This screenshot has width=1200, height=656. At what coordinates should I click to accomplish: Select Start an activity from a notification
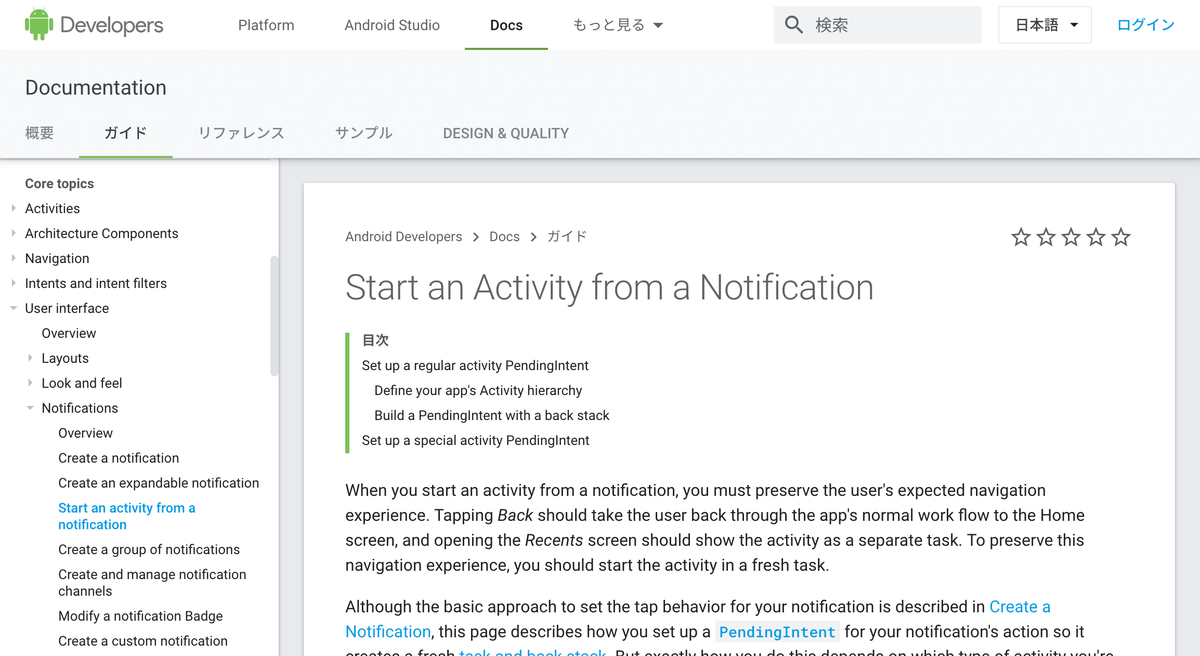[127, 516]
